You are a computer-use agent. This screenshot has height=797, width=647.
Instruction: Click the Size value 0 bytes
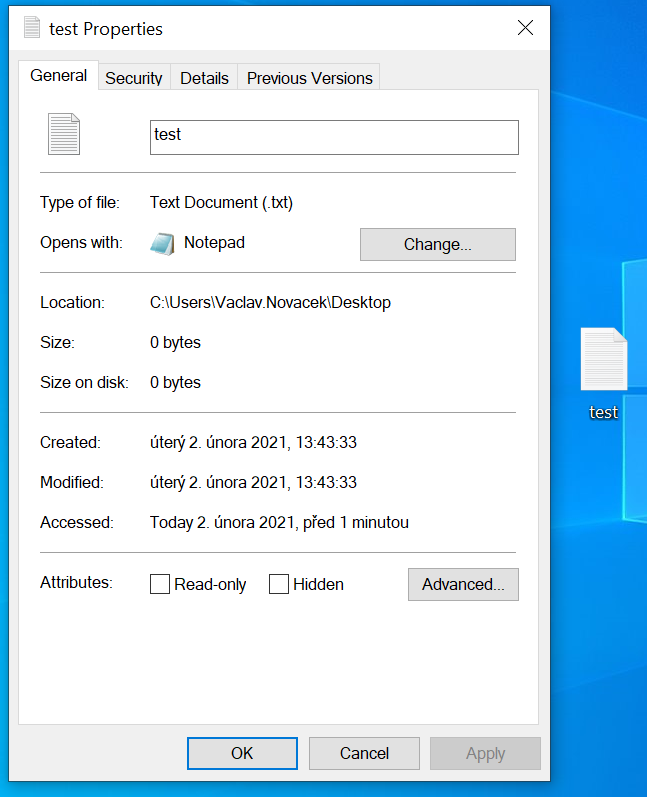point(175,343)
